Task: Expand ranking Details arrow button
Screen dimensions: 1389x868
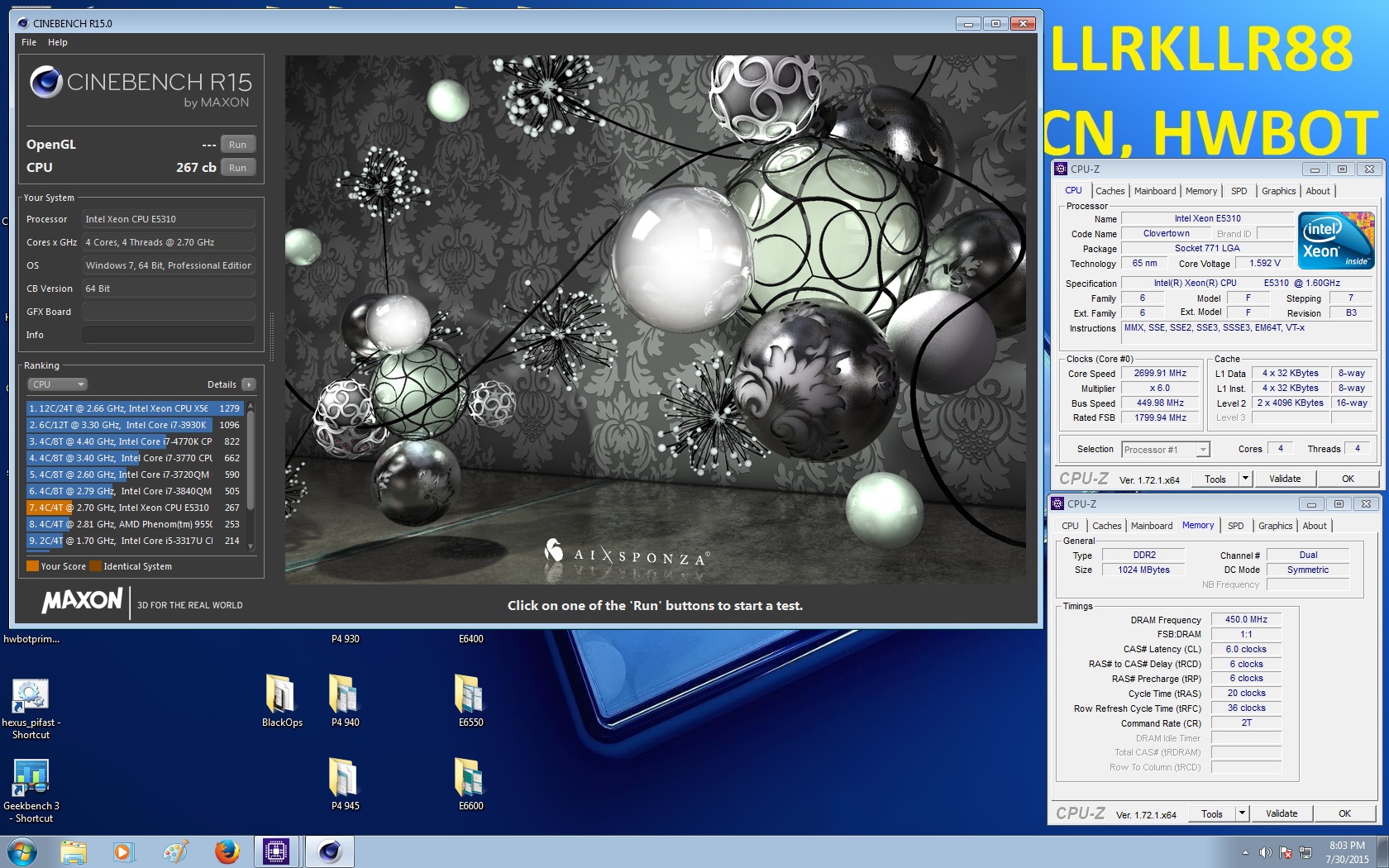Action: pos(249,384)
